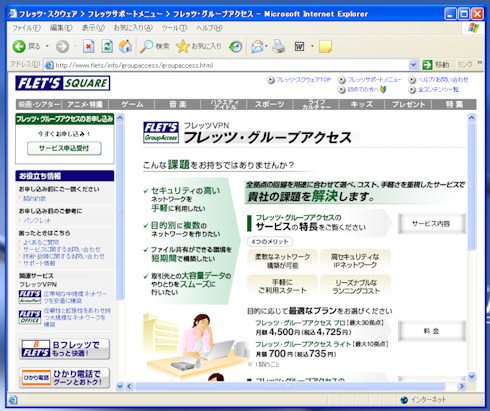Click inside the address bar URL field

(x=227, y=65)
